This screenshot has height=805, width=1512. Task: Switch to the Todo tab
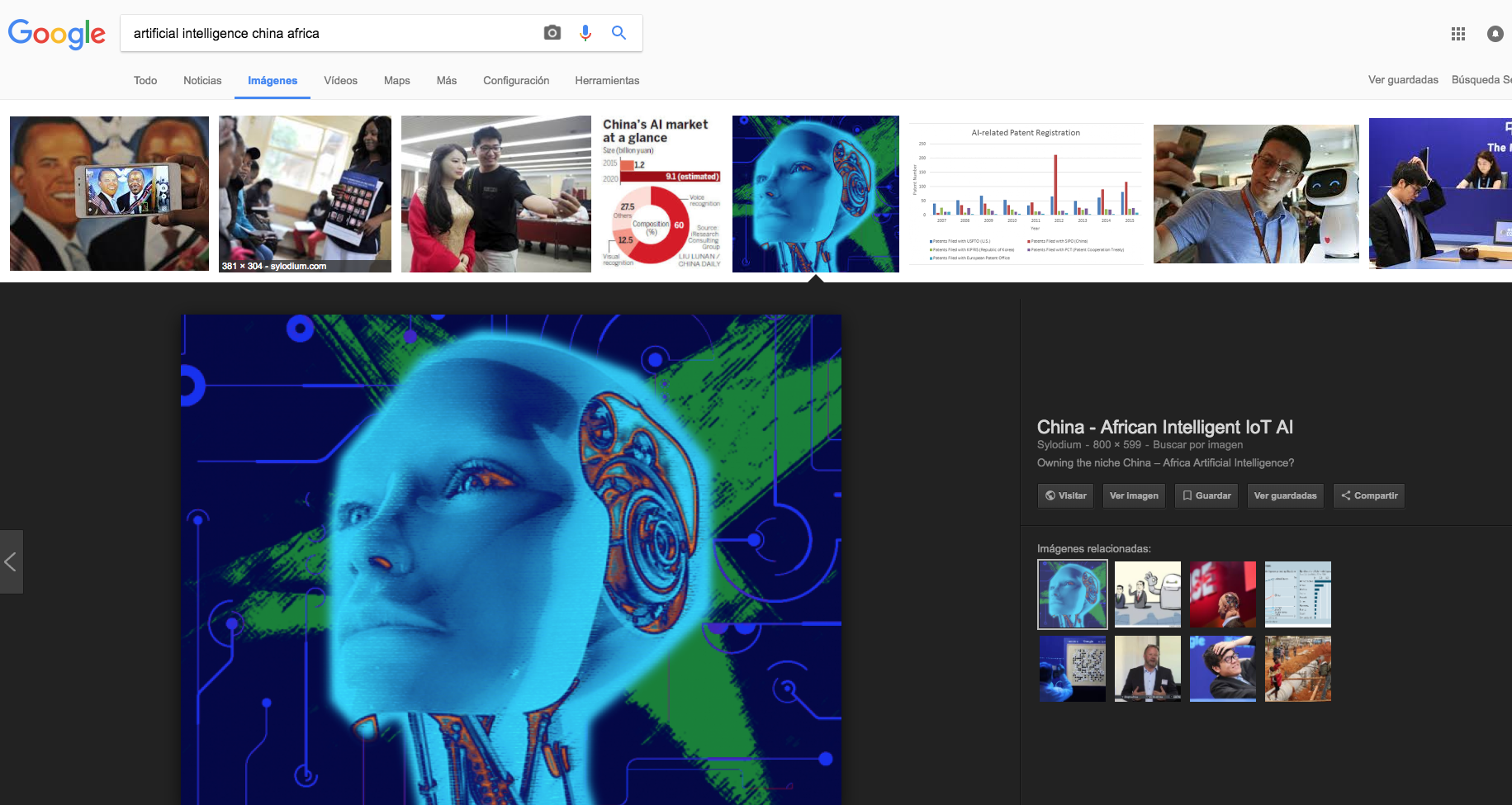coord(145,80)
